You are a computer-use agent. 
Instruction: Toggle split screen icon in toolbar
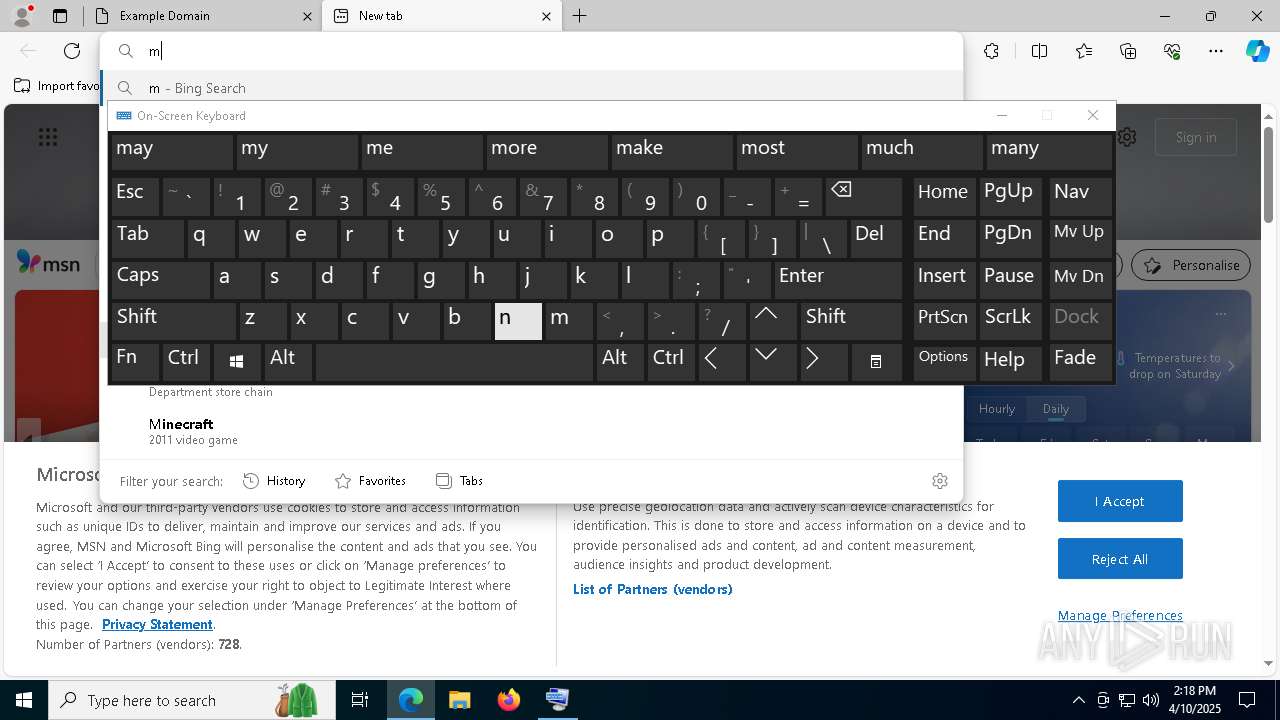pyautogui.click(x=1039, y=51)
